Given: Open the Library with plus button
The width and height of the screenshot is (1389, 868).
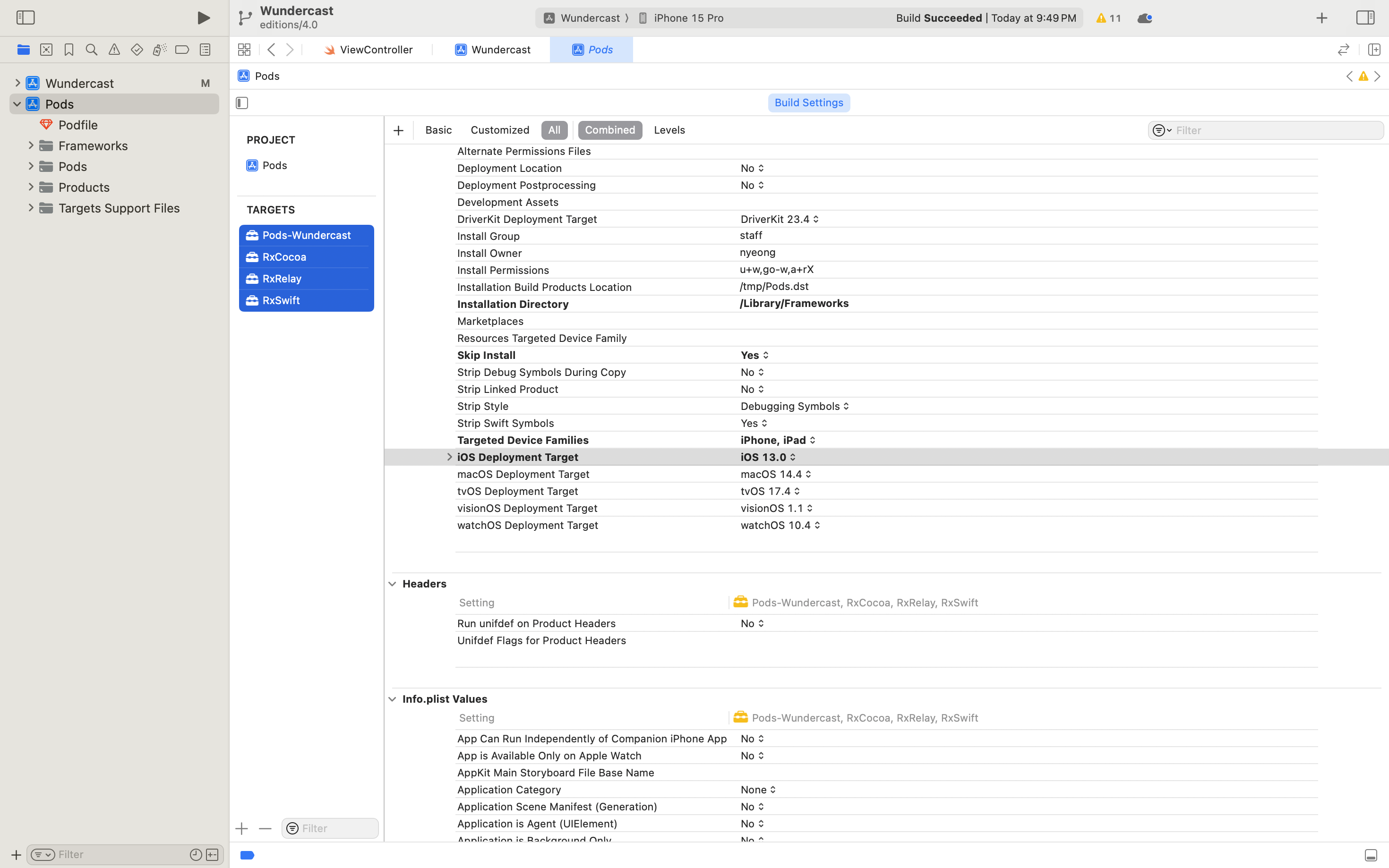Looking at the screenshot, I should tap(1322, 18).
